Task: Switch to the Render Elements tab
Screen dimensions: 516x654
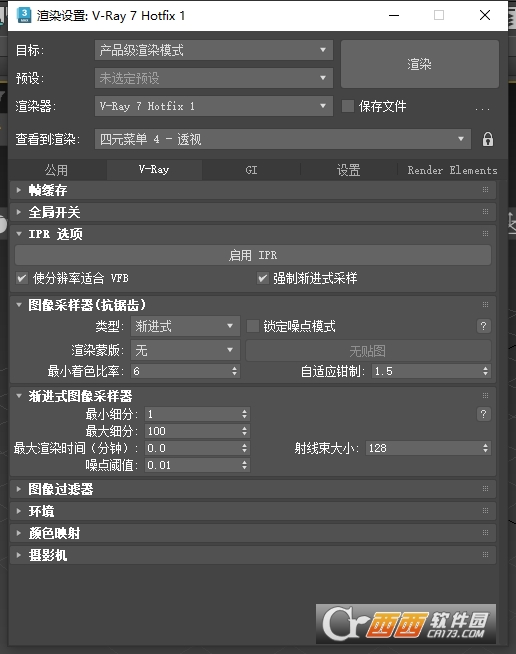Action: pos(452,170)
